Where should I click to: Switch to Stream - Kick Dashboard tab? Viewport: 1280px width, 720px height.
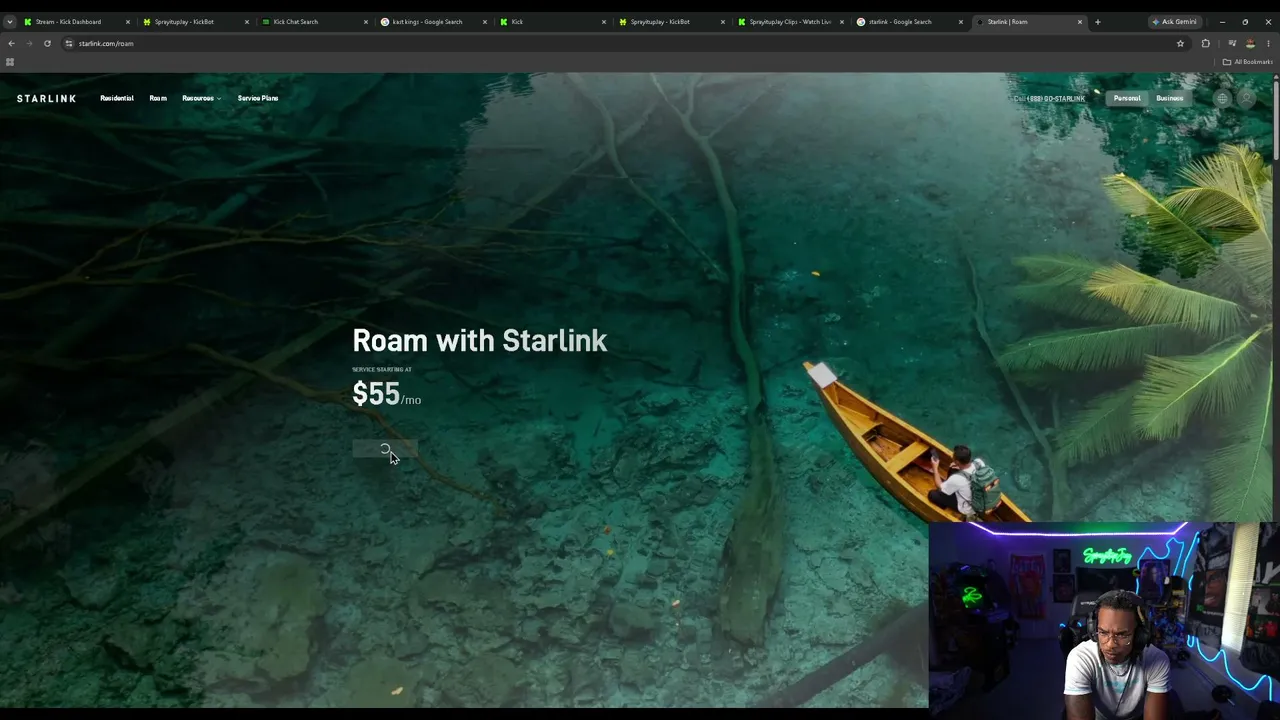[75, 22]
